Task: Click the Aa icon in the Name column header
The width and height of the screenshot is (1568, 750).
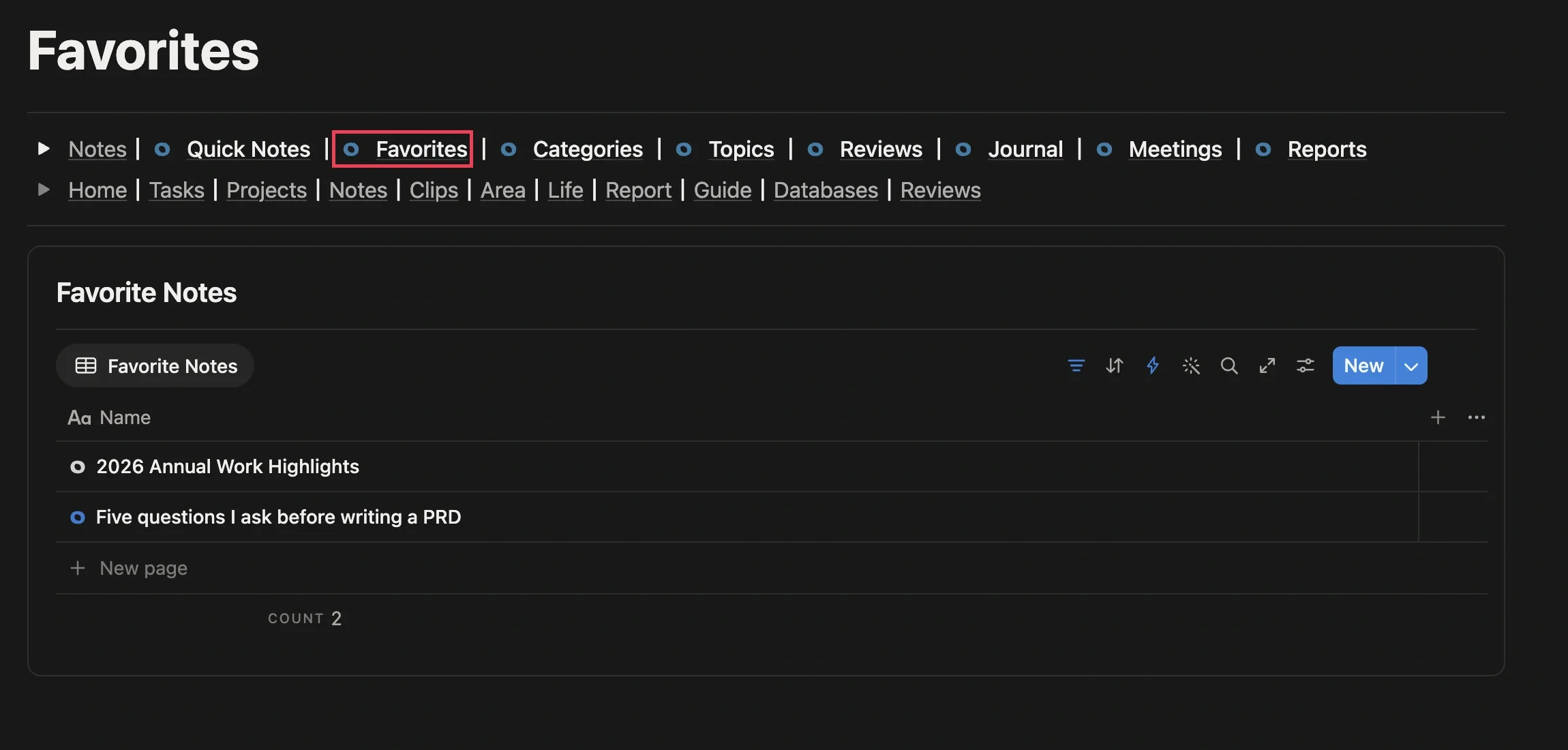Action: pyautogui.click(x=79, y=417)
